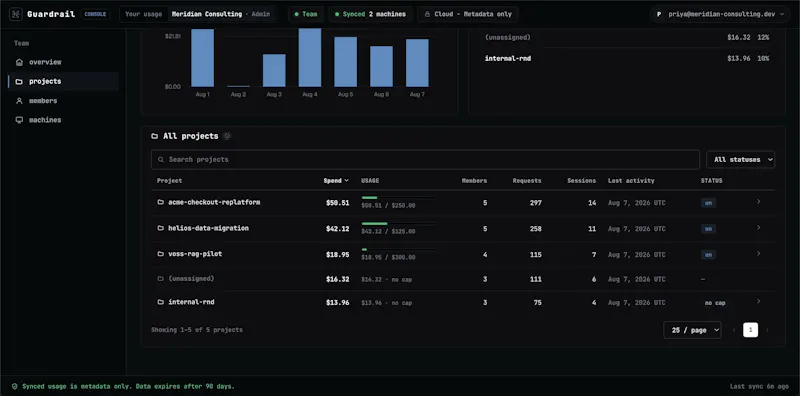Screen dimensions: 800x396
Task: Click the Last activity column header
Action: [x=631, y=181]
